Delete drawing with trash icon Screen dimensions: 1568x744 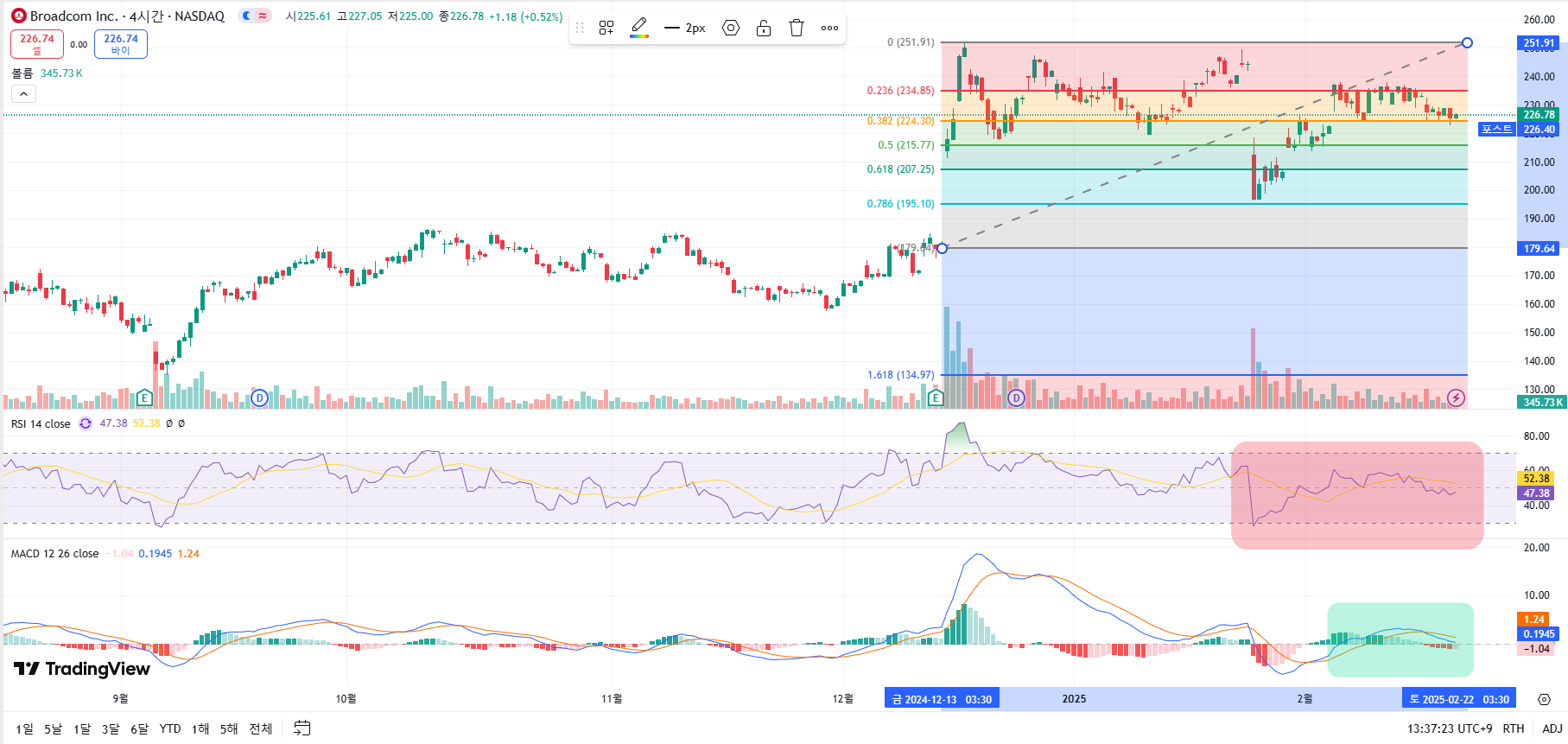(797, 29)
